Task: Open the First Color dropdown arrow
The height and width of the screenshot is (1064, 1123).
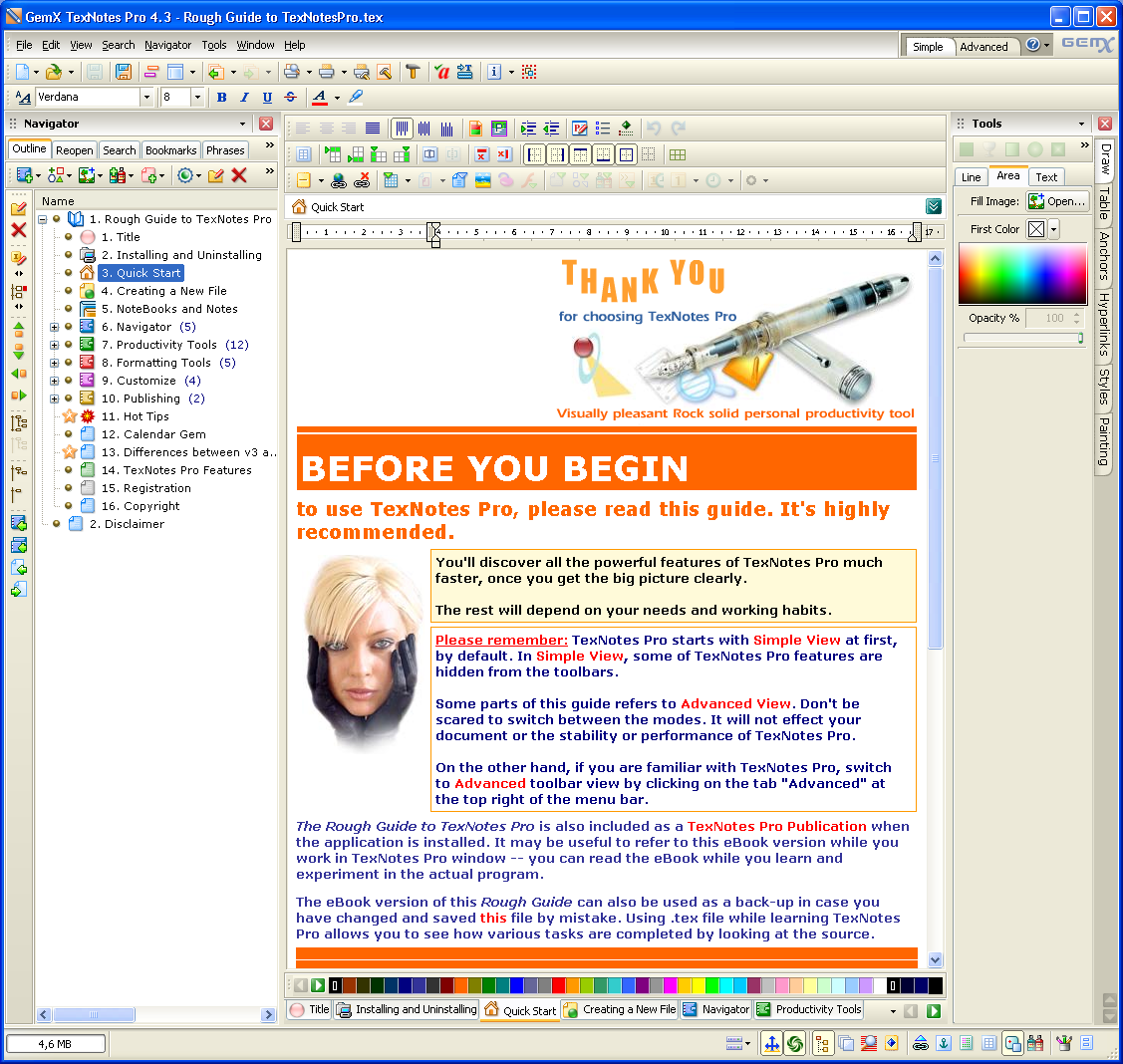Action: point(1053,229)
